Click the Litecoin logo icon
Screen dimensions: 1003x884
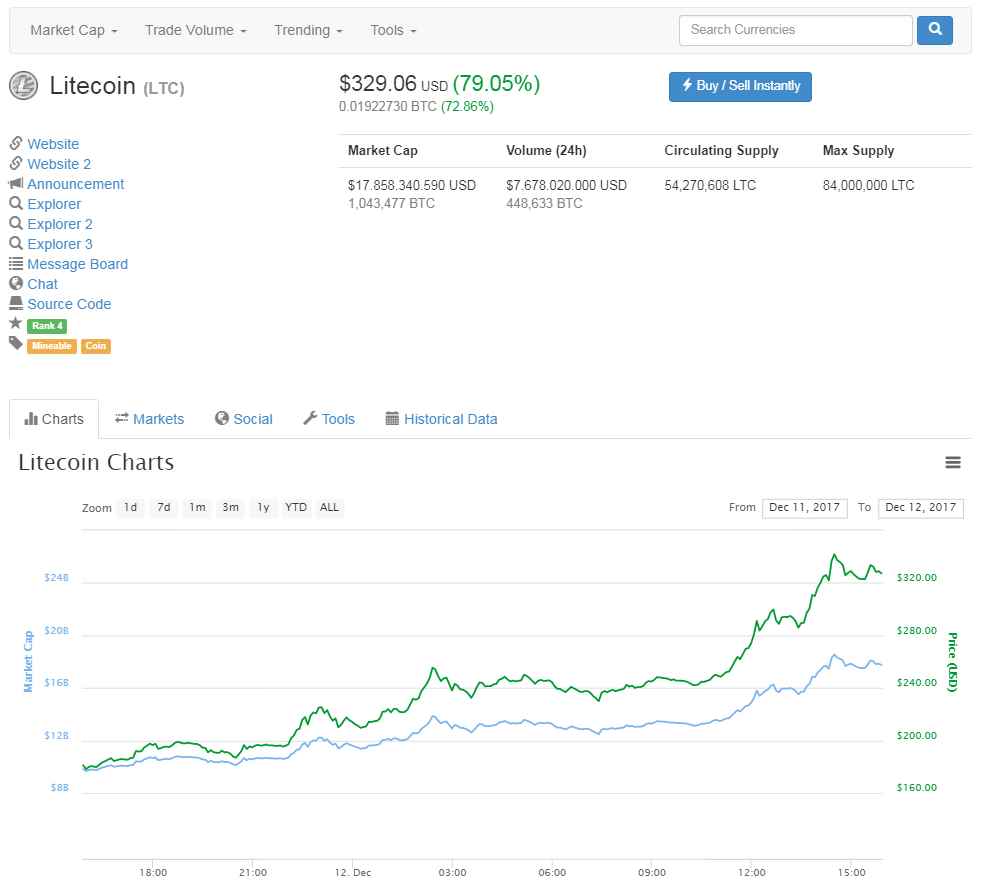23,86
